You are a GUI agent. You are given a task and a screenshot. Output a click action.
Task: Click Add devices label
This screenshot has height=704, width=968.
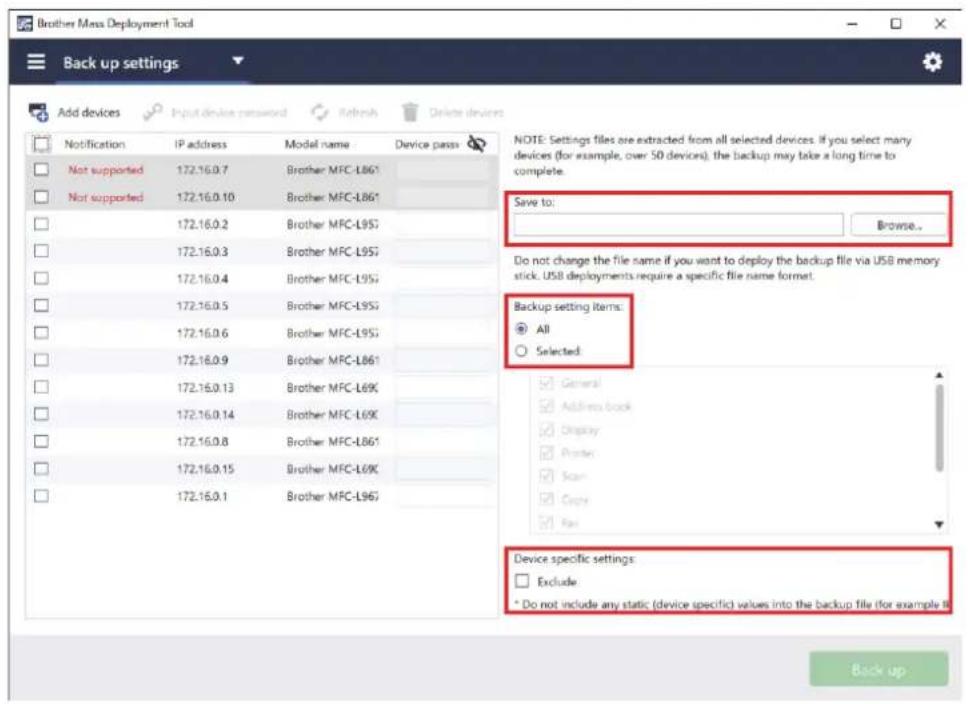pos(89,112)
